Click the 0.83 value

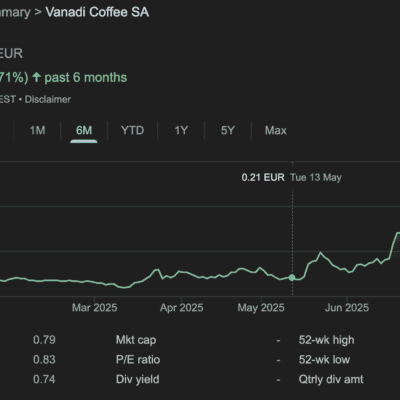click(x=44, y=360)
